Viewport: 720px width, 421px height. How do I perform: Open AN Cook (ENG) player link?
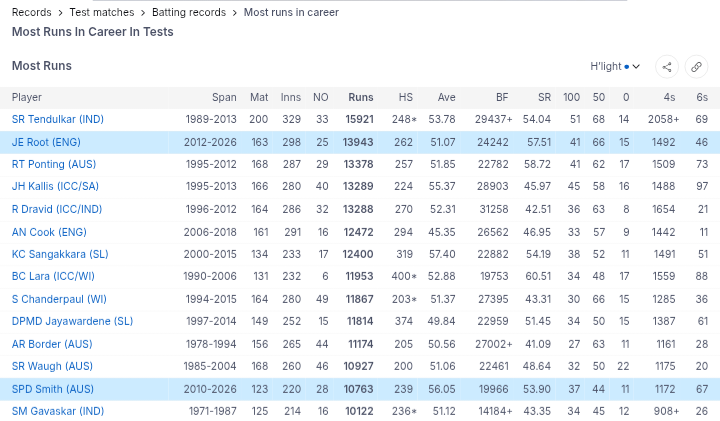(x=49, y=232)
